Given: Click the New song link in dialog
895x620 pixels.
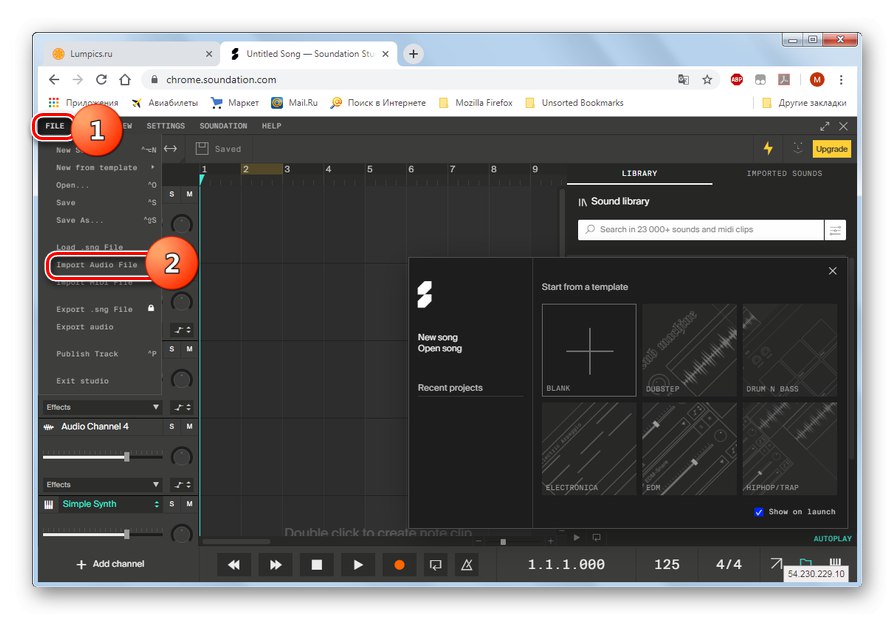Looking at the screenshot, I should pos(437,337).
